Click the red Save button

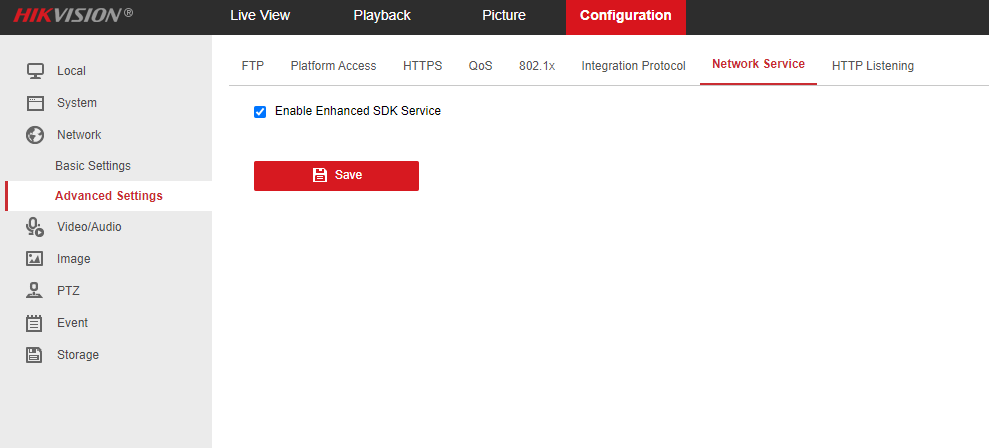(x=336, y=175)
